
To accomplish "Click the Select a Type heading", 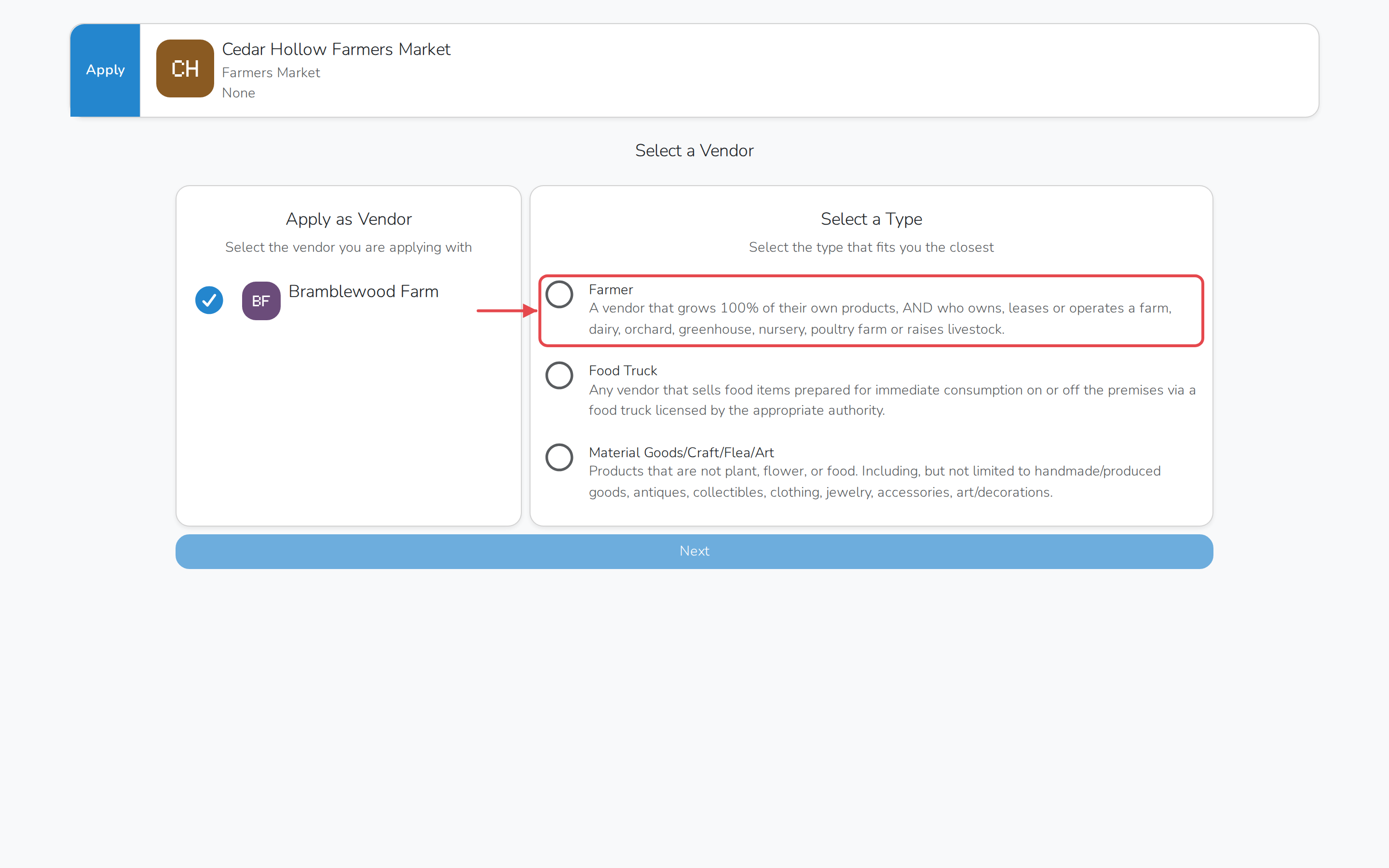I will tap(872, 219).
